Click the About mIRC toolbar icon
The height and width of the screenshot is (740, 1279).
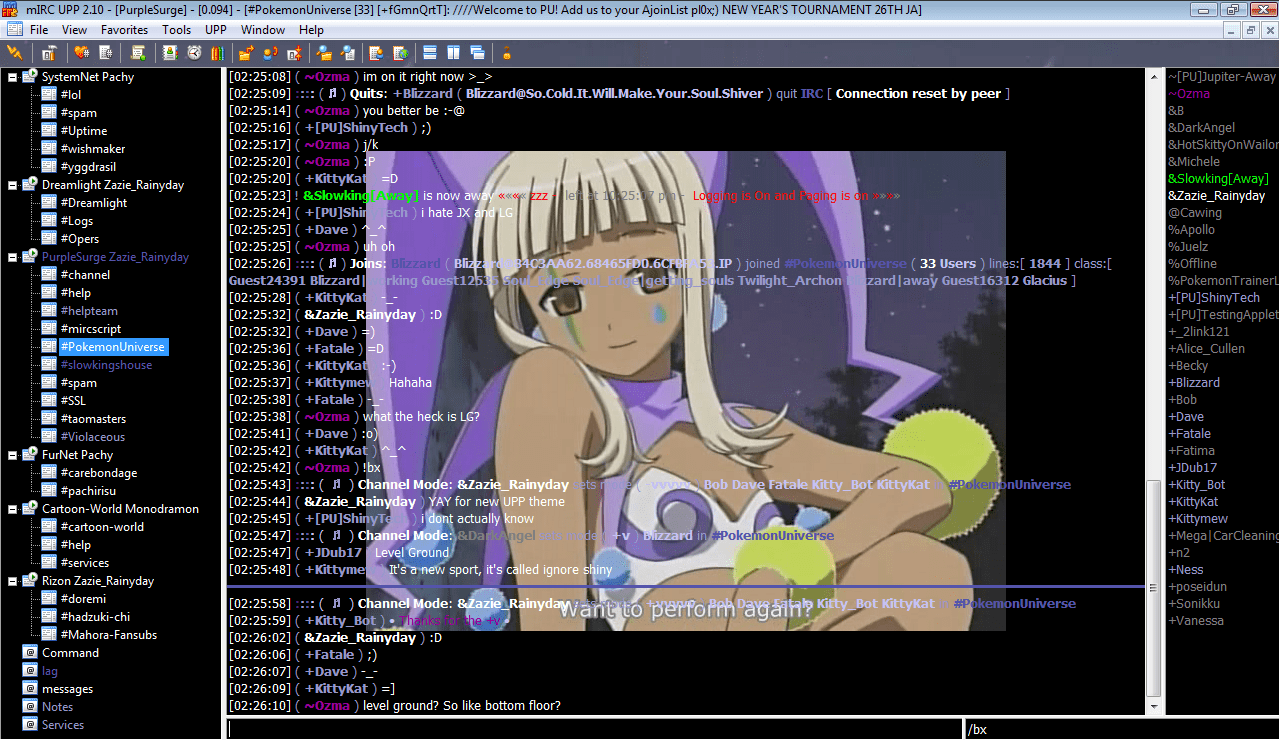click(506, 52)
